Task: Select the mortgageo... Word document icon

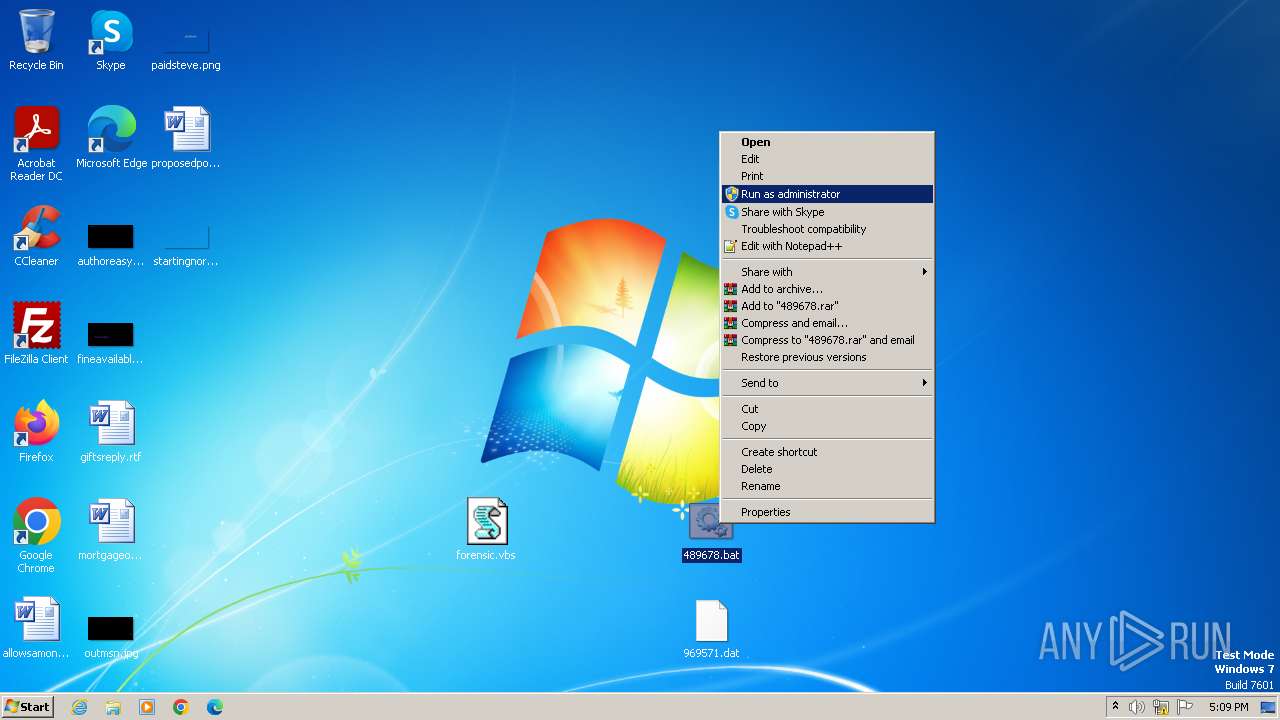Action: coord(111,529)
